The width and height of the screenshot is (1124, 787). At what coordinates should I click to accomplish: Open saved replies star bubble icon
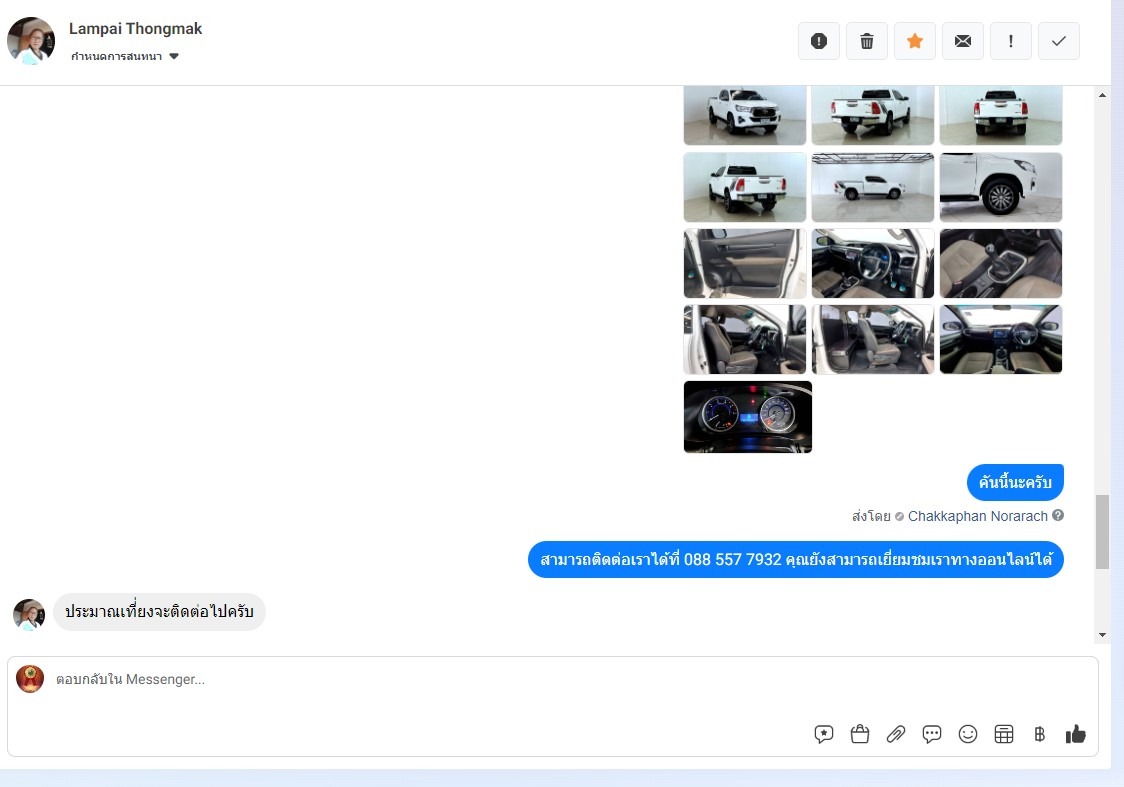click(x=824, y=734)
